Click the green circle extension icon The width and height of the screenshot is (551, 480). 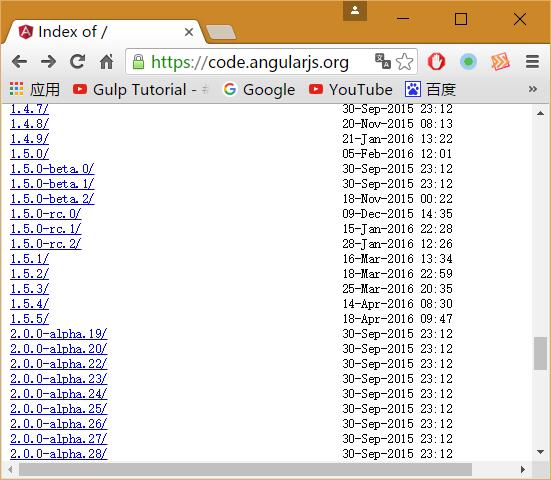468,62
